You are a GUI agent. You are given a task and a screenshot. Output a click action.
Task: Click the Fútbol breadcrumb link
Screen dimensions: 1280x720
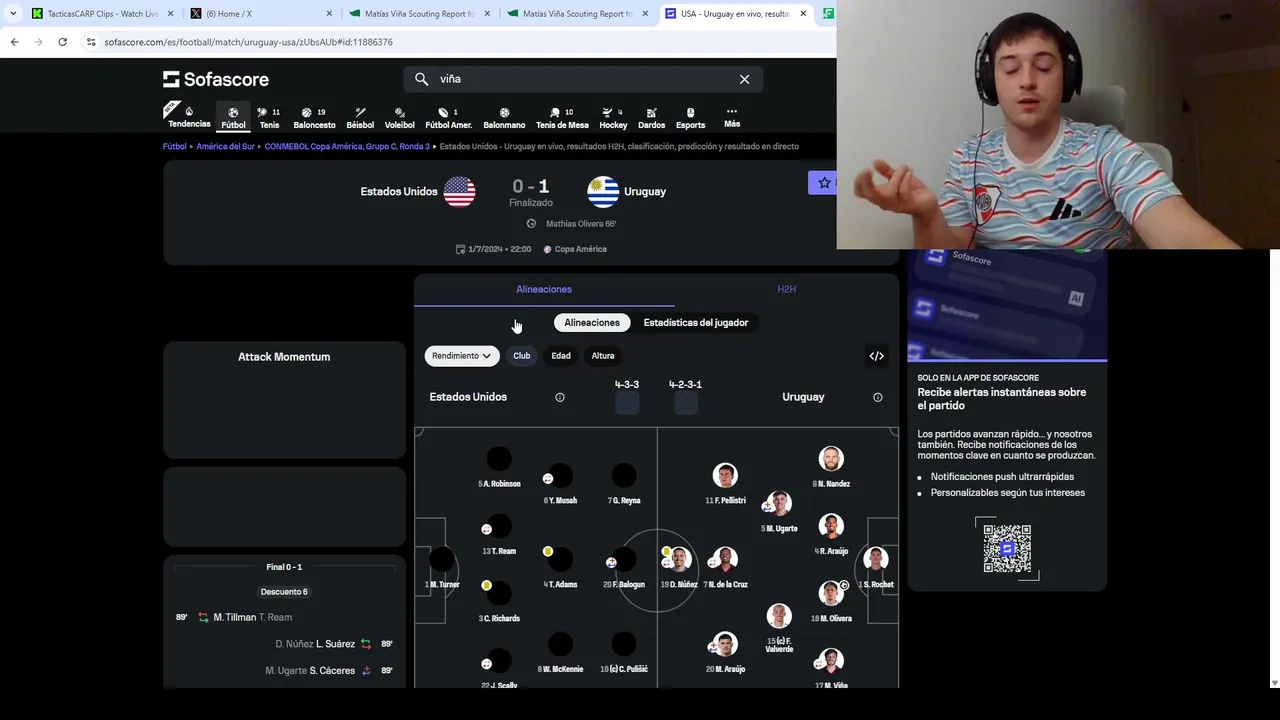[175, 146]
